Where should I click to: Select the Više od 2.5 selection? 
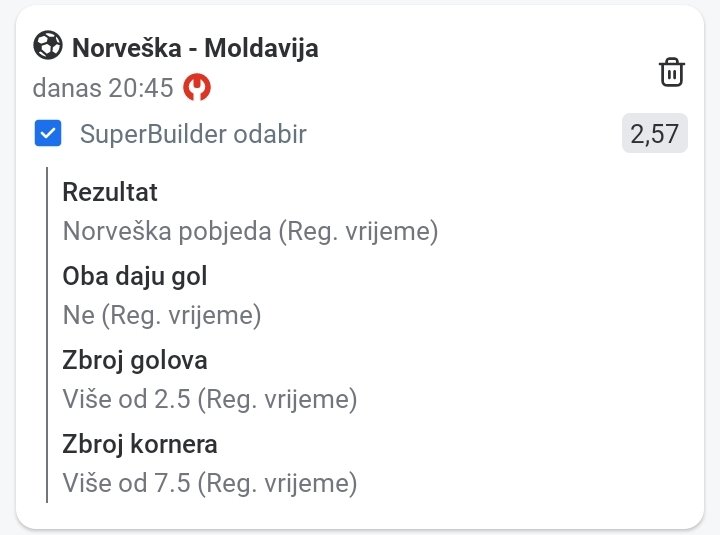pos(209,400)
